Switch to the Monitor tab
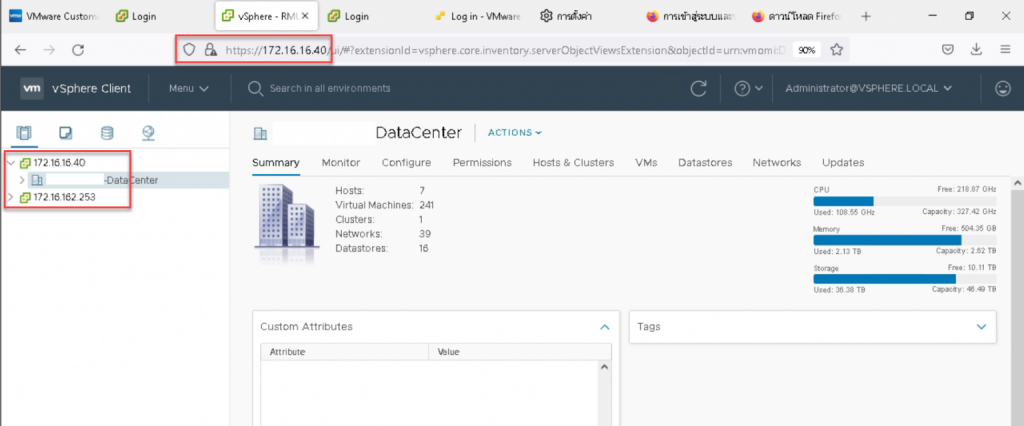Screen dimensions: 1024x426 [x=341, y=163]
